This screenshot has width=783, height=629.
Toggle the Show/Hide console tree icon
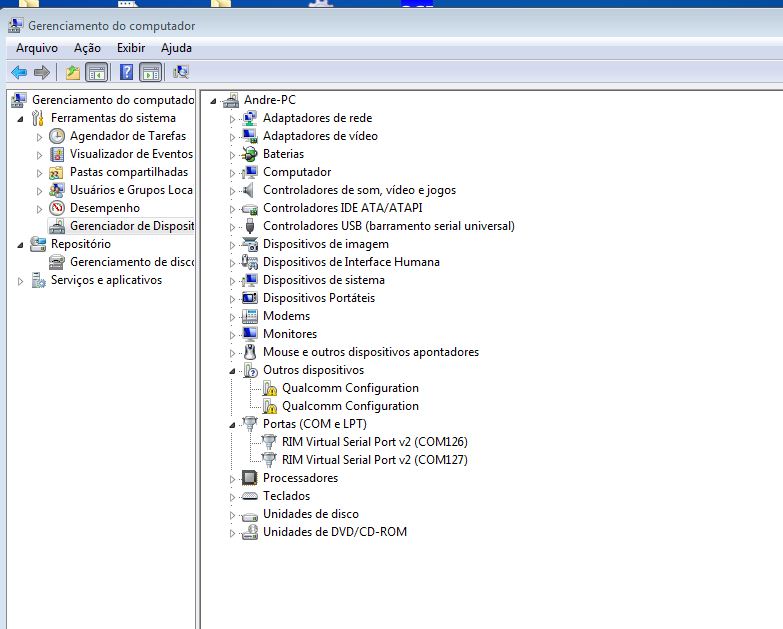[x=97, y=73]
